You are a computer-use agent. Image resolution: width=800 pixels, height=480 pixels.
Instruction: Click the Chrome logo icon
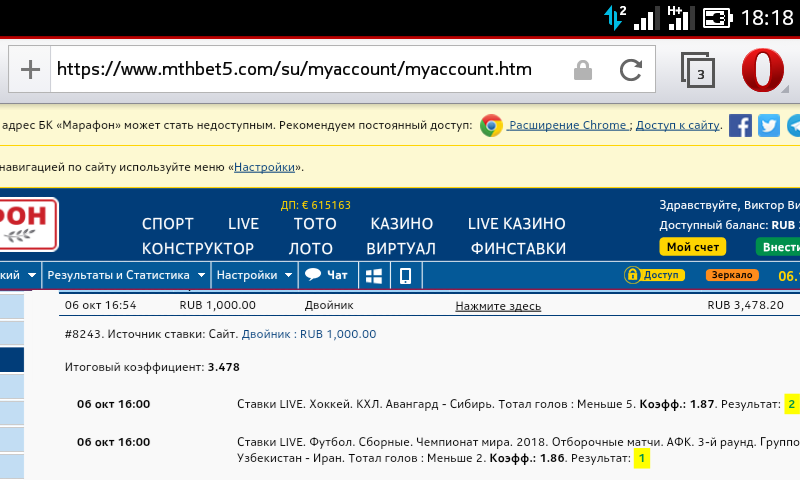pyautogui.click(x=491, y=125)
